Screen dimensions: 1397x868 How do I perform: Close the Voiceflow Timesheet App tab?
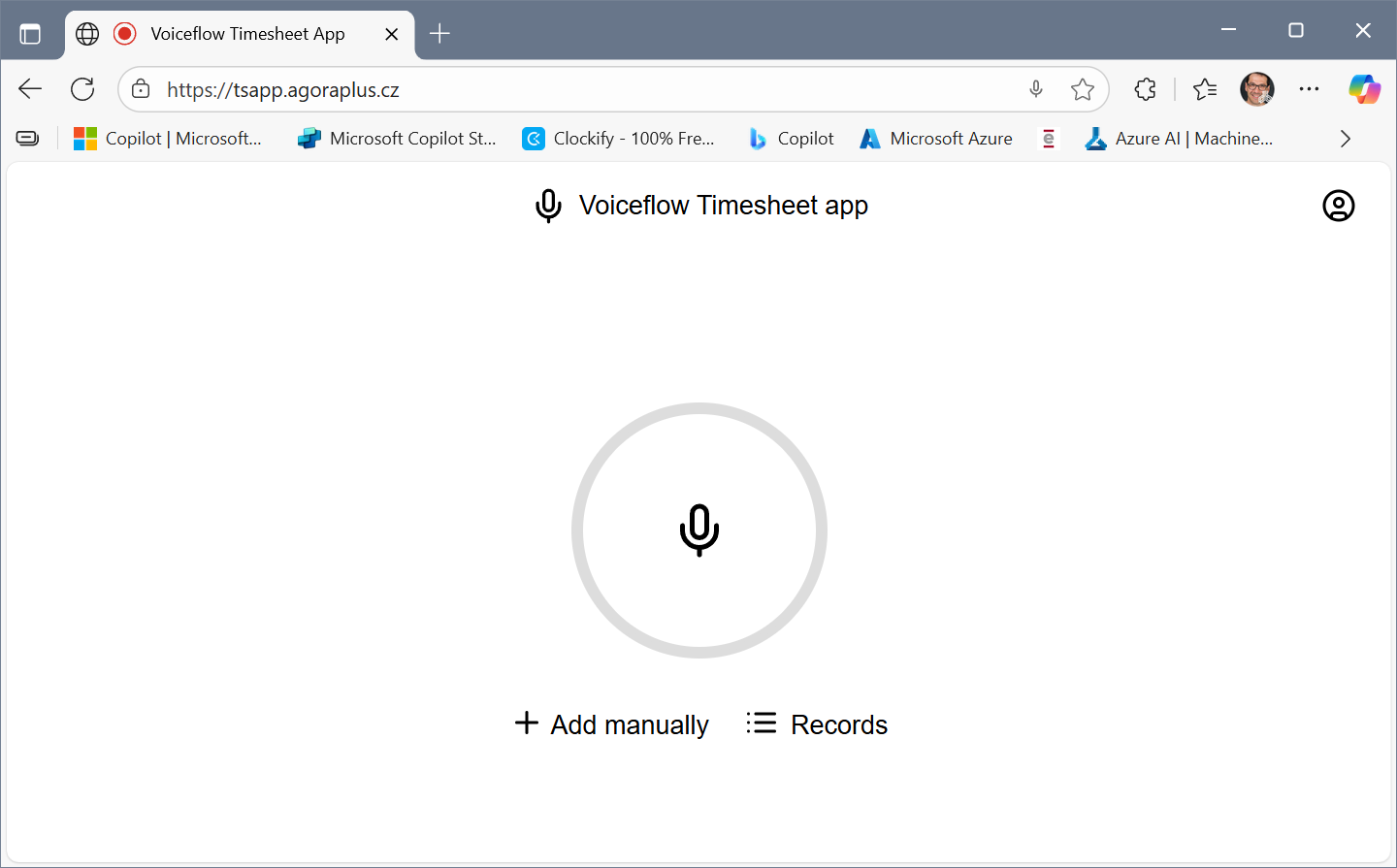pos(392,34)
